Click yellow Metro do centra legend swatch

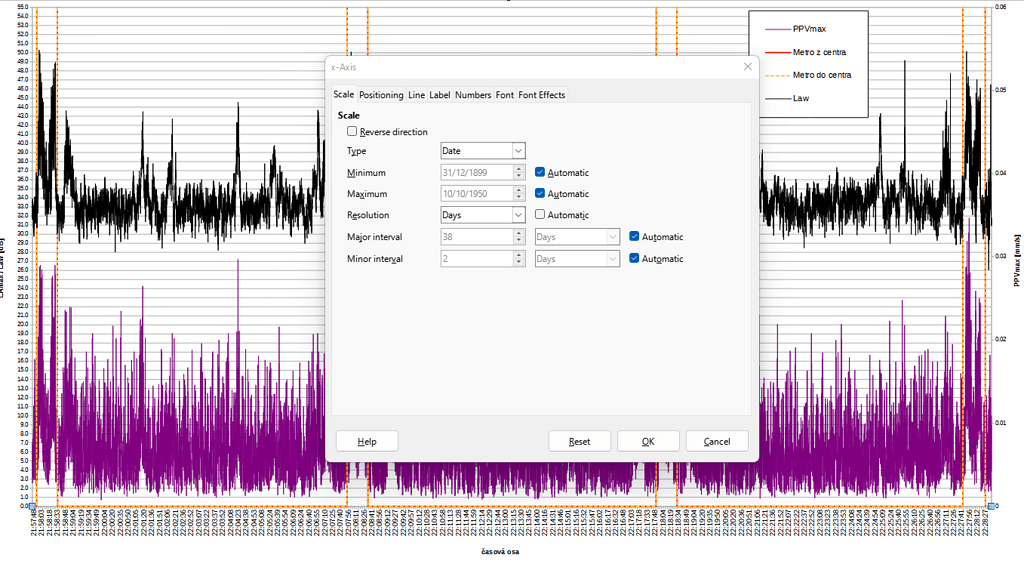(x=777, y=76)
